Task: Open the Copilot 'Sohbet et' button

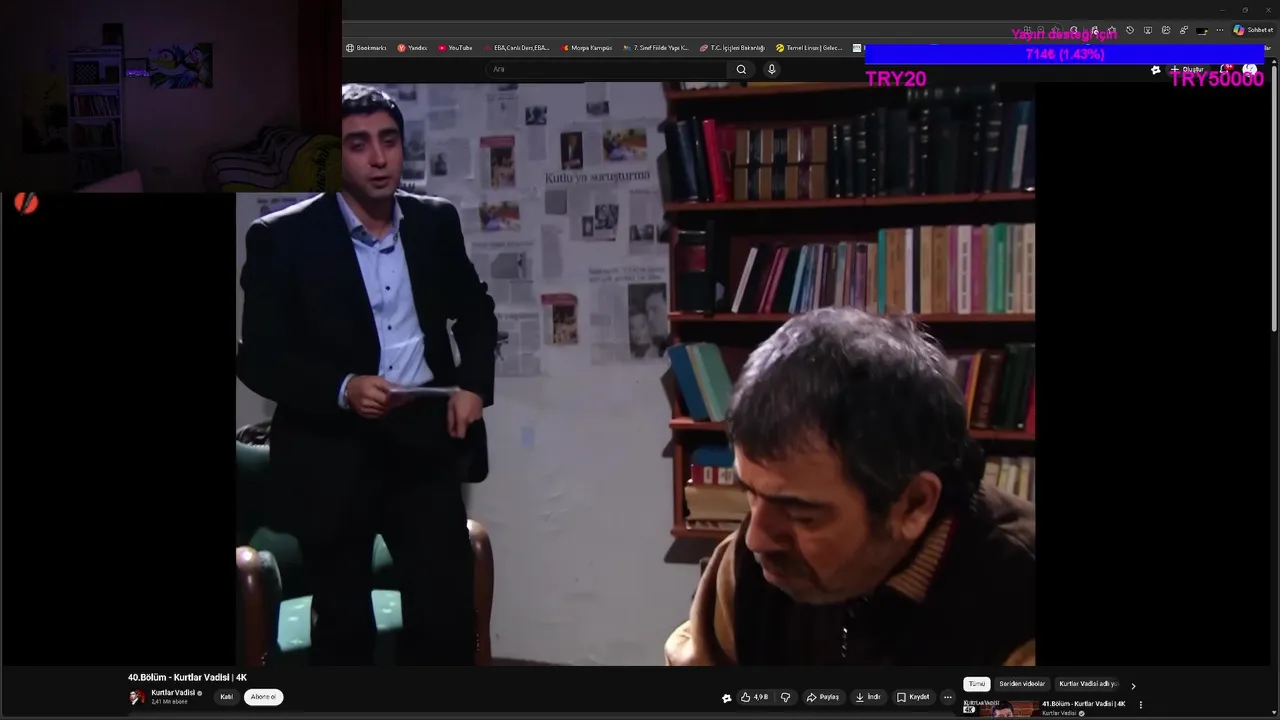Action: coord(1253,30)
